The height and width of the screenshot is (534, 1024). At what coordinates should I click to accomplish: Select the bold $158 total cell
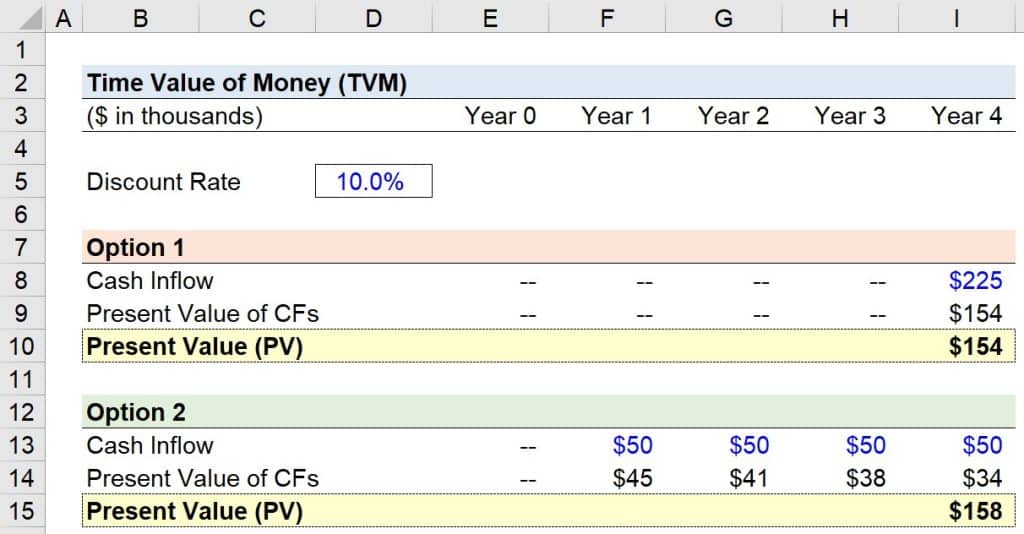click(x=976, y=511)
